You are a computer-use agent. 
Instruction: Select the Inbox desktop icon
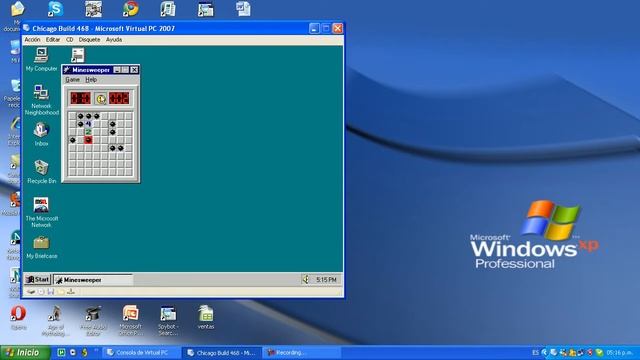tap(41, 134)
